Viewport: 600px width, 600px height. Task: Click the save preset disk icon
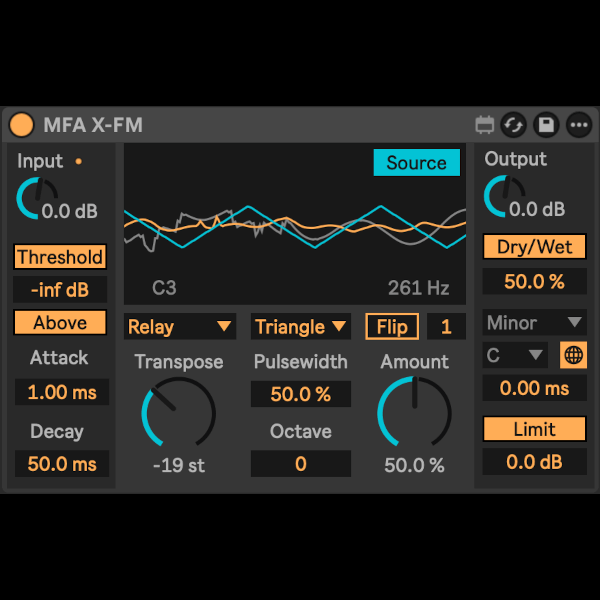(x=546, y=125)
